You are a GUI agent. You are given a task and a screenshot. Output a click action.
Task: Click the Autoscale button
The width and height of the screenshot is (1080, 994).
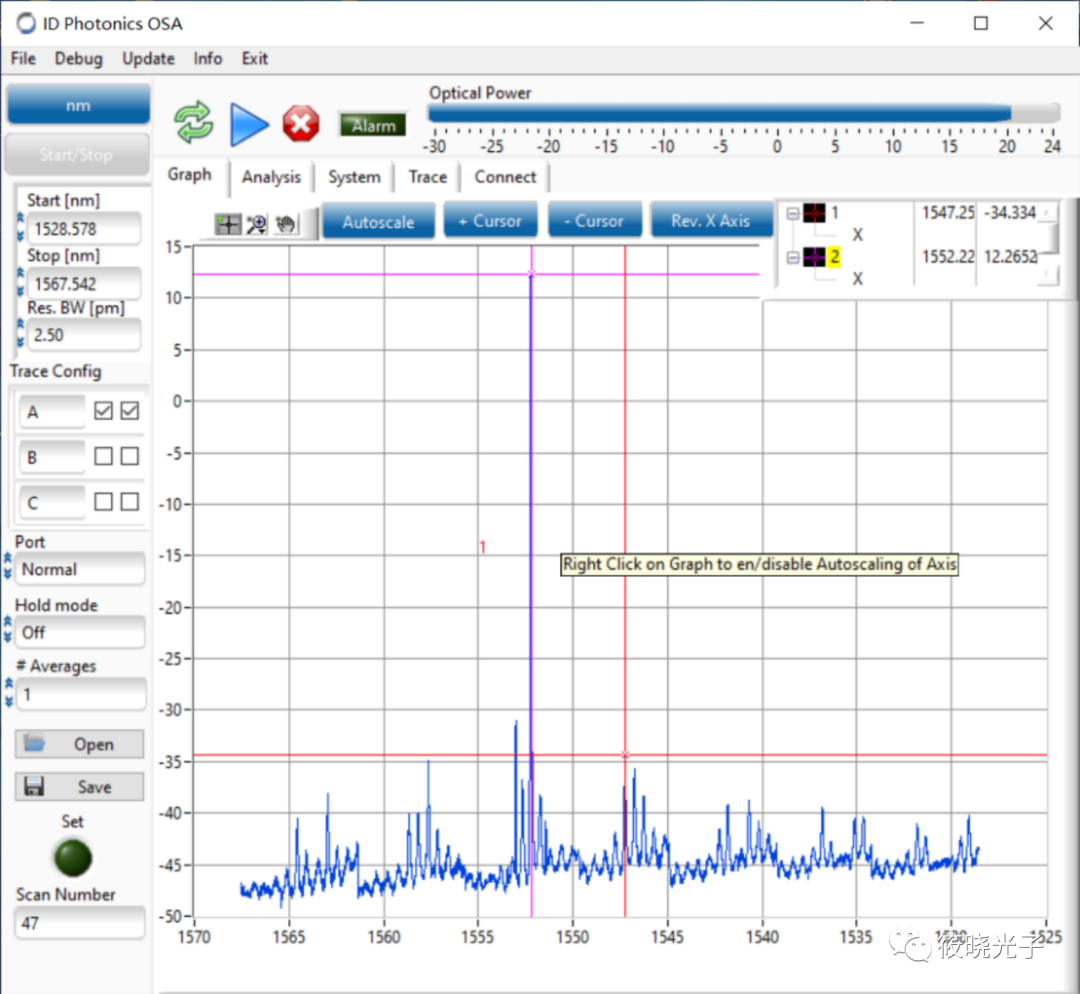pos(378,221)
